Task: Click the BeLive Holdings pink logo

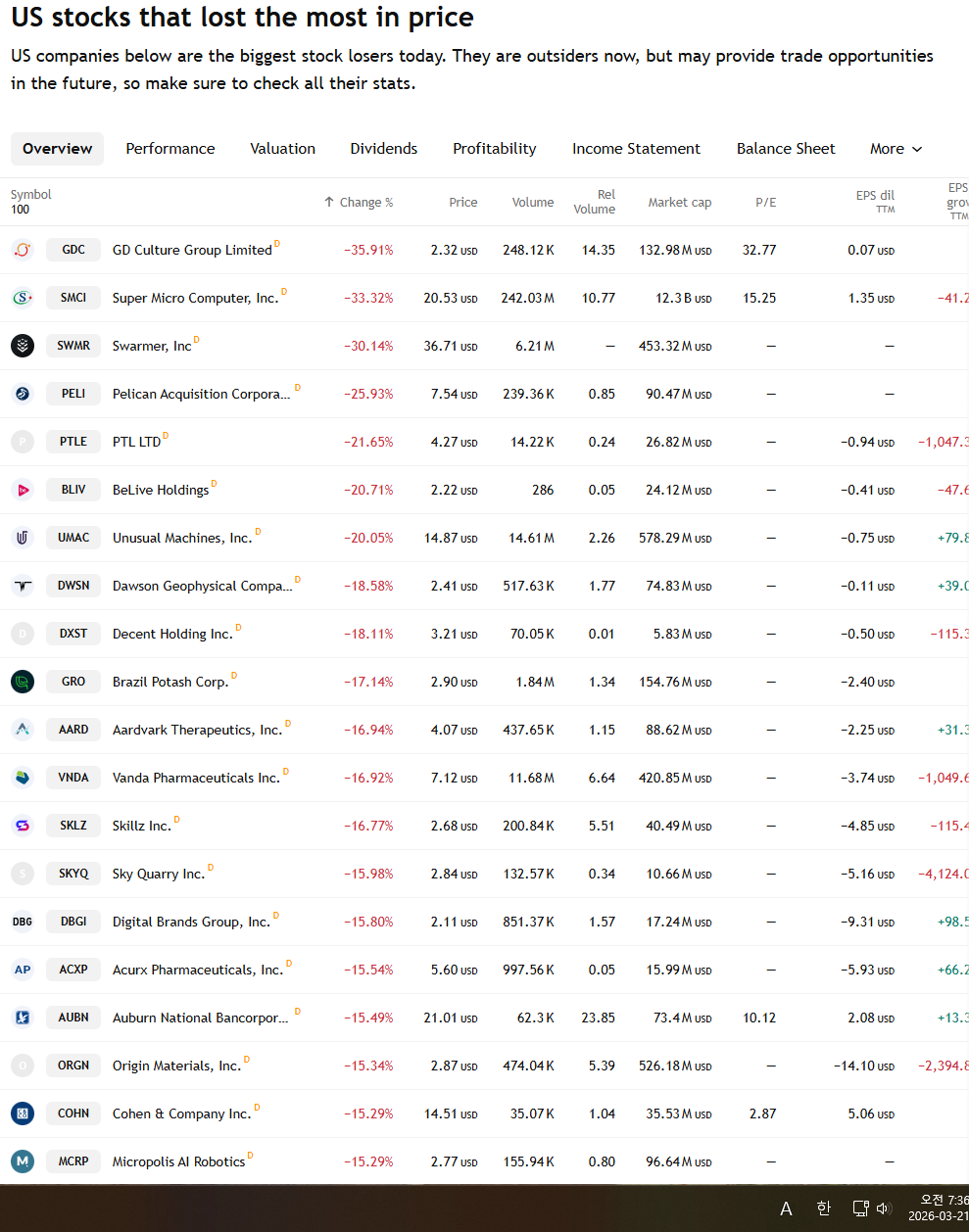Action: pyautogui.click(x=23, y=490)
